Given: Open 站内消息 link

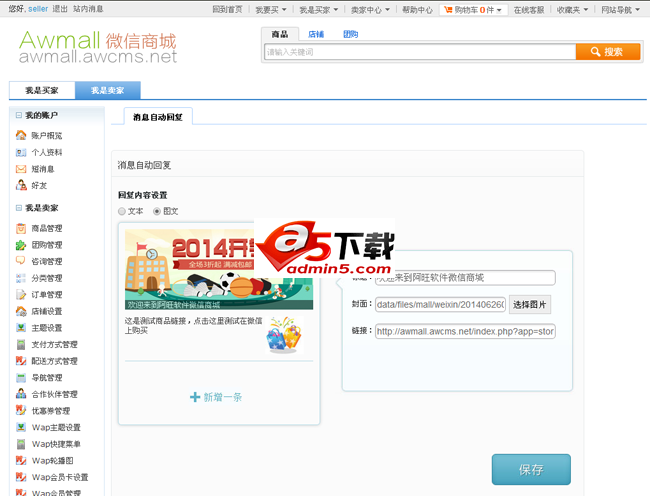Looking at the screenshot, I should point(88,9).
